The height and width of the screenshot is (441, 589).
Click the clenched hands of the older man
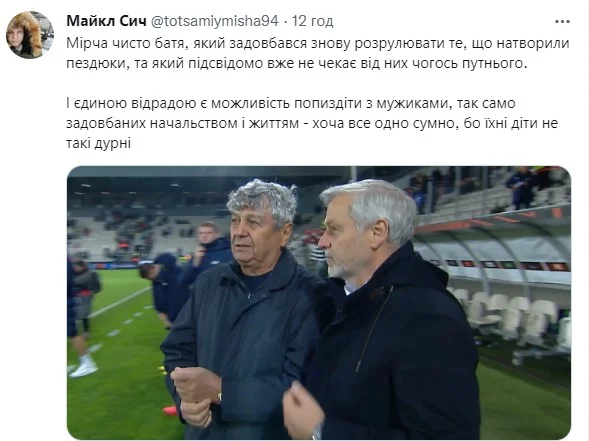point(195,396)
